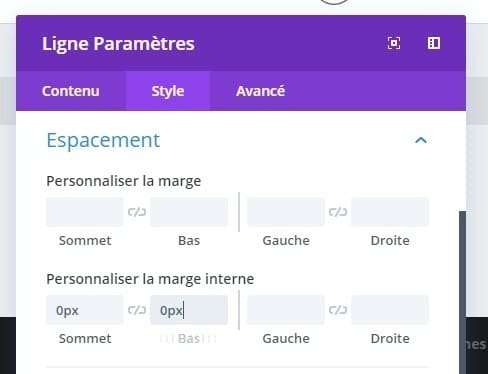Switch to the Avancé tab
This screenshot has width=488, height=374.
(260, 91)
